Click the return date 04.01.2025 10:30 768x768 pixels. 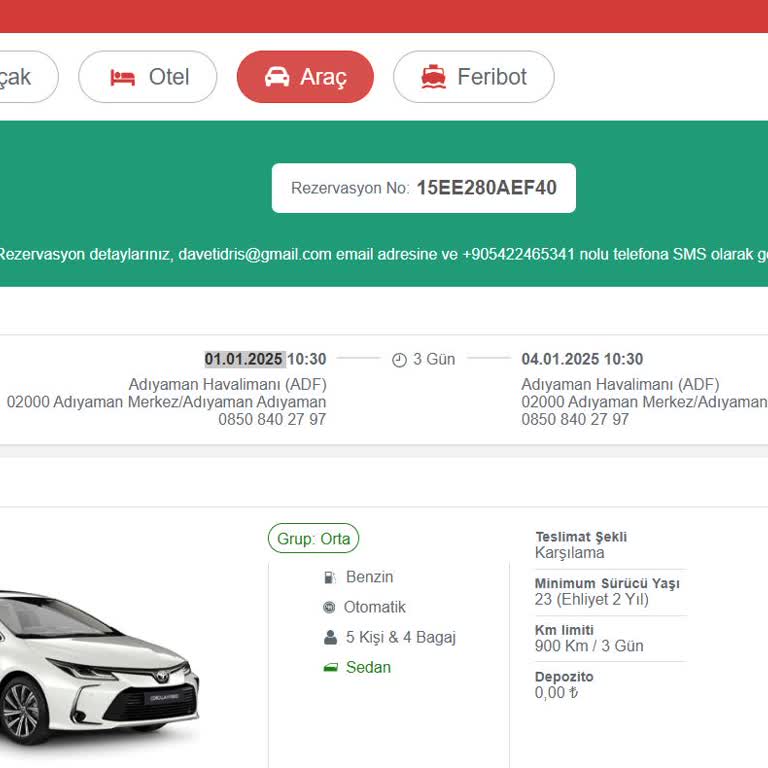click(582, 359)
